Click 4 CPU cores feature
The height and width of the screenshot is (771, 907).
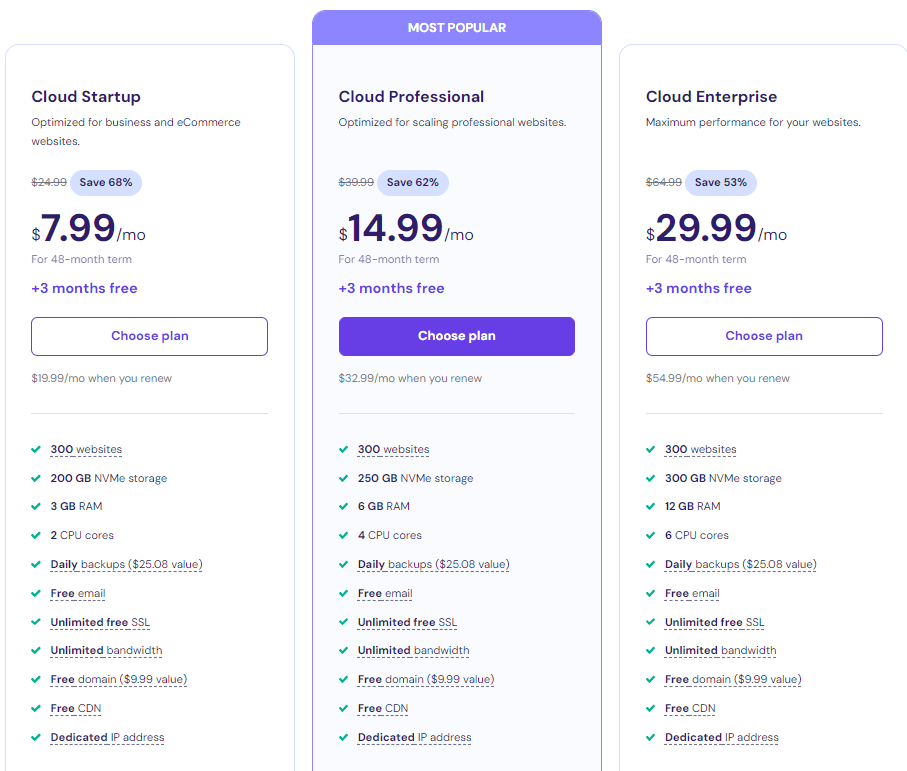(x=390, y=535)
